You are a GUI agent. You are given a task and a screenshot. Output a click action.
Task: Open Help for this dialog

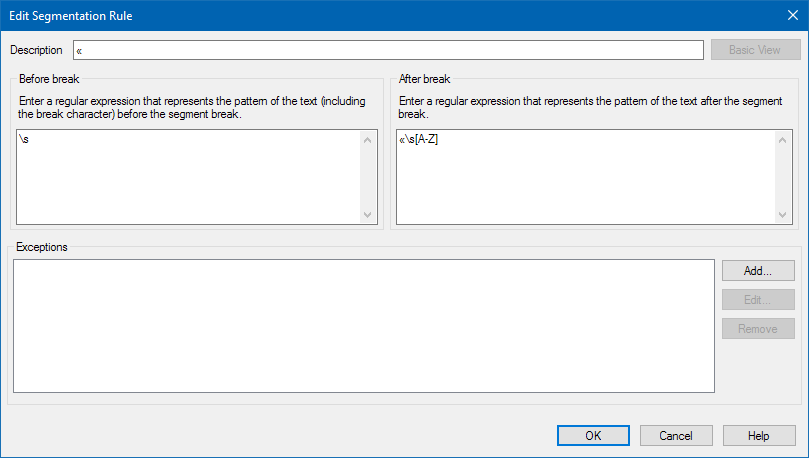759,435
